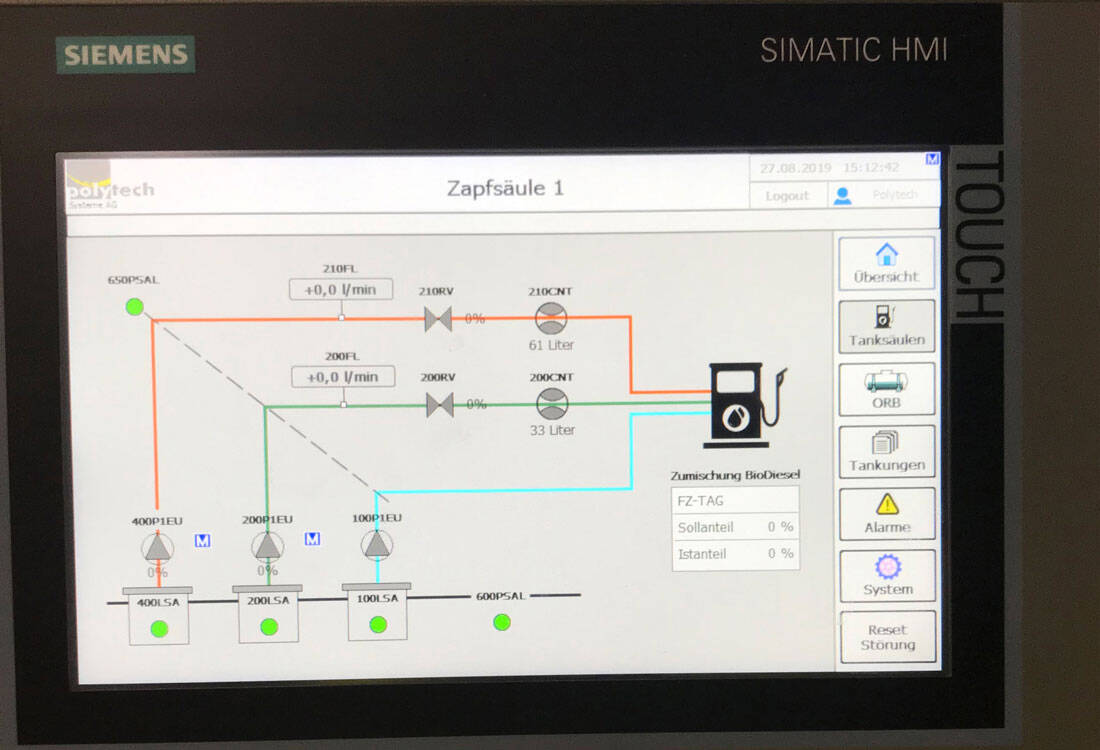The height and width of the screenshot is (750, 1100).
Task: Click the 600PSAL green status indicator
Action: pos(502,622)
